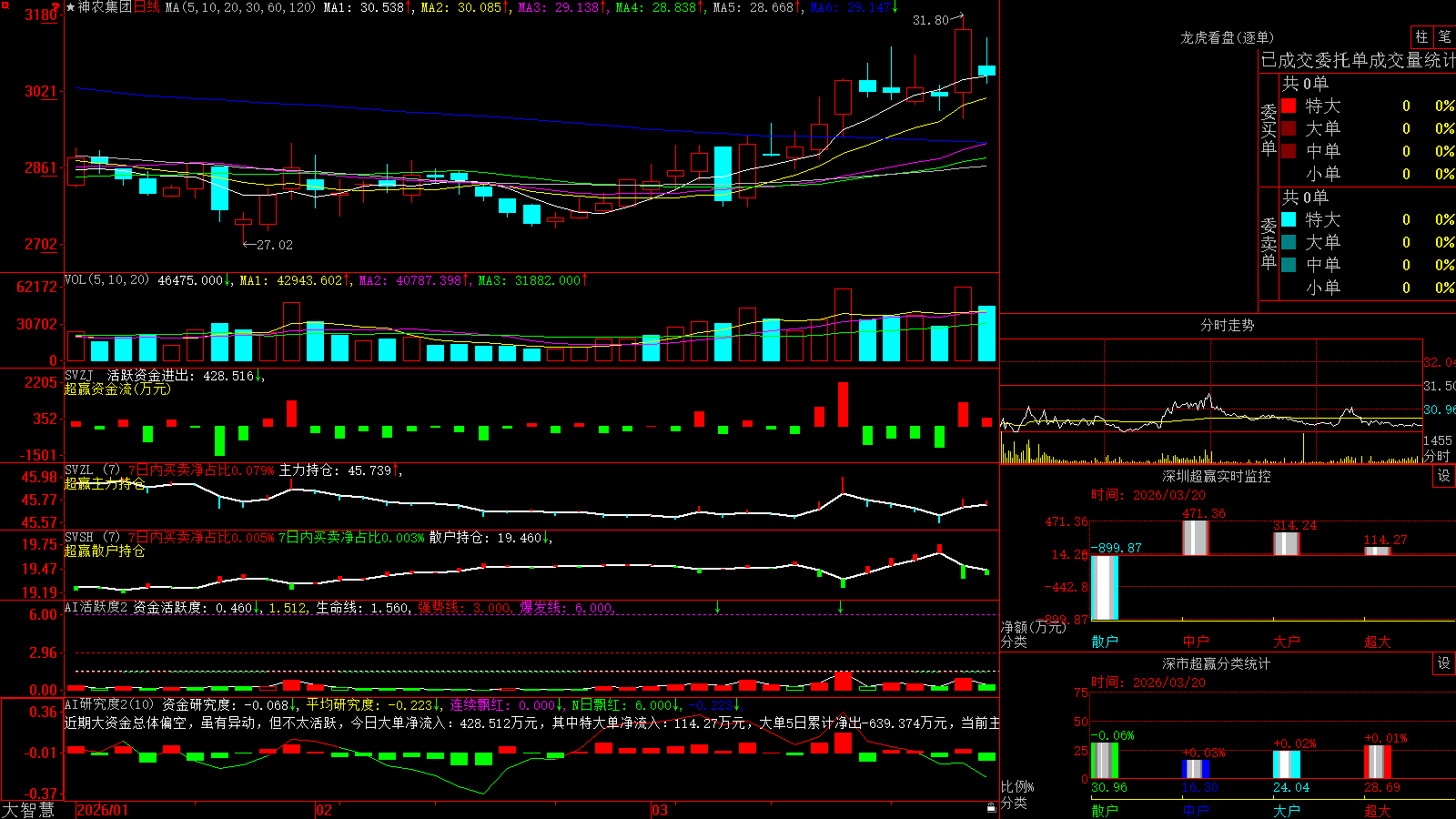Viewport: 1456px width, 819px height.
Task: Click the 大户 24.04 bar in 分类统计
Action: point(1287,764)
